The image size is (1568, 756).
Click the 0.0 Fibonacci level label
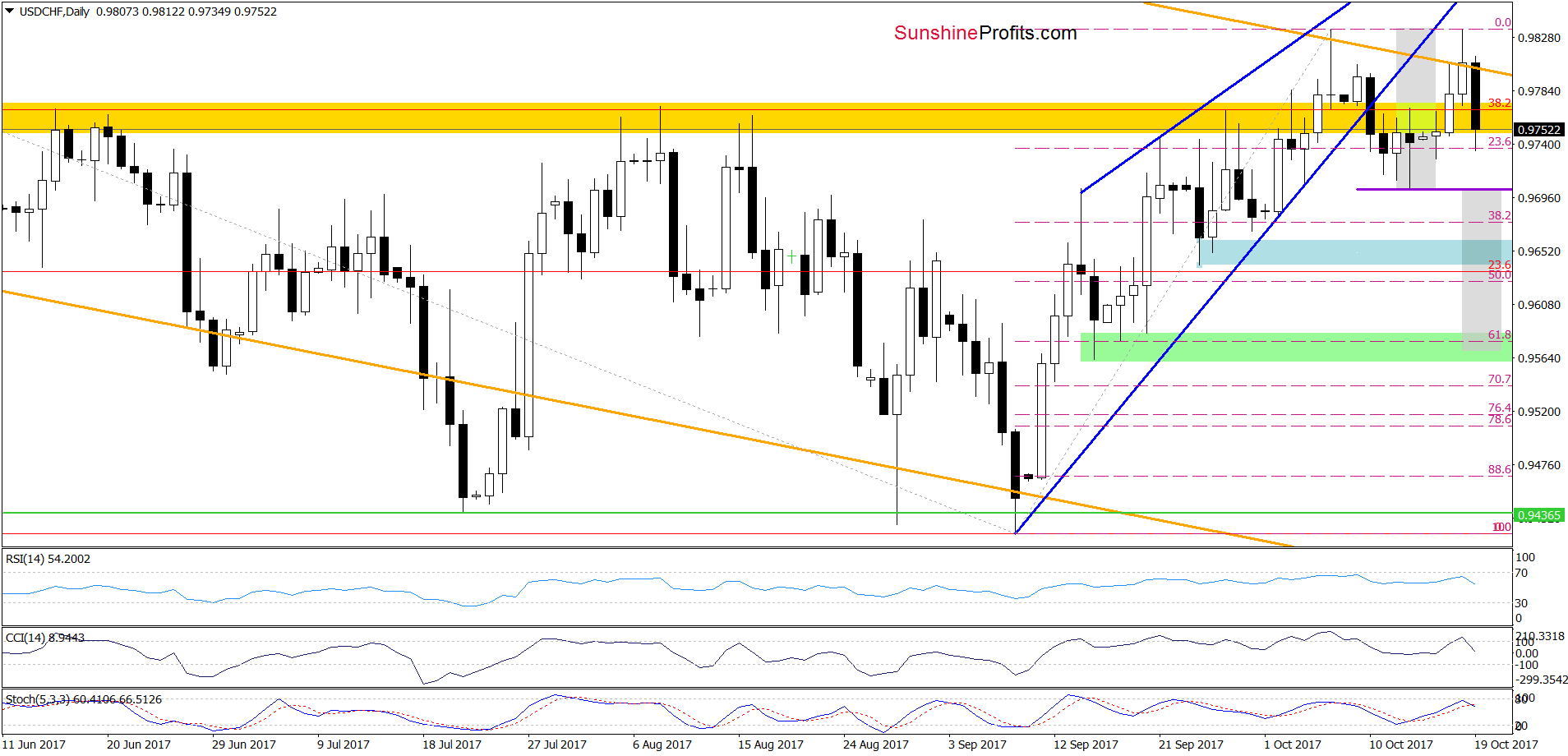1503,23
